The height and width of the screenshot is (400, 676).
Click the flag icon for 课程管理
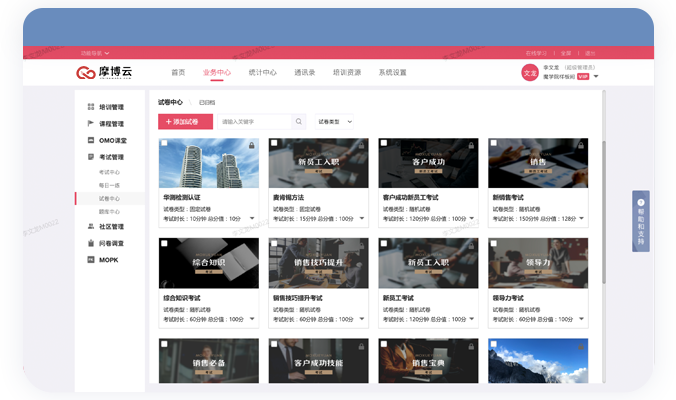(91, 123)
